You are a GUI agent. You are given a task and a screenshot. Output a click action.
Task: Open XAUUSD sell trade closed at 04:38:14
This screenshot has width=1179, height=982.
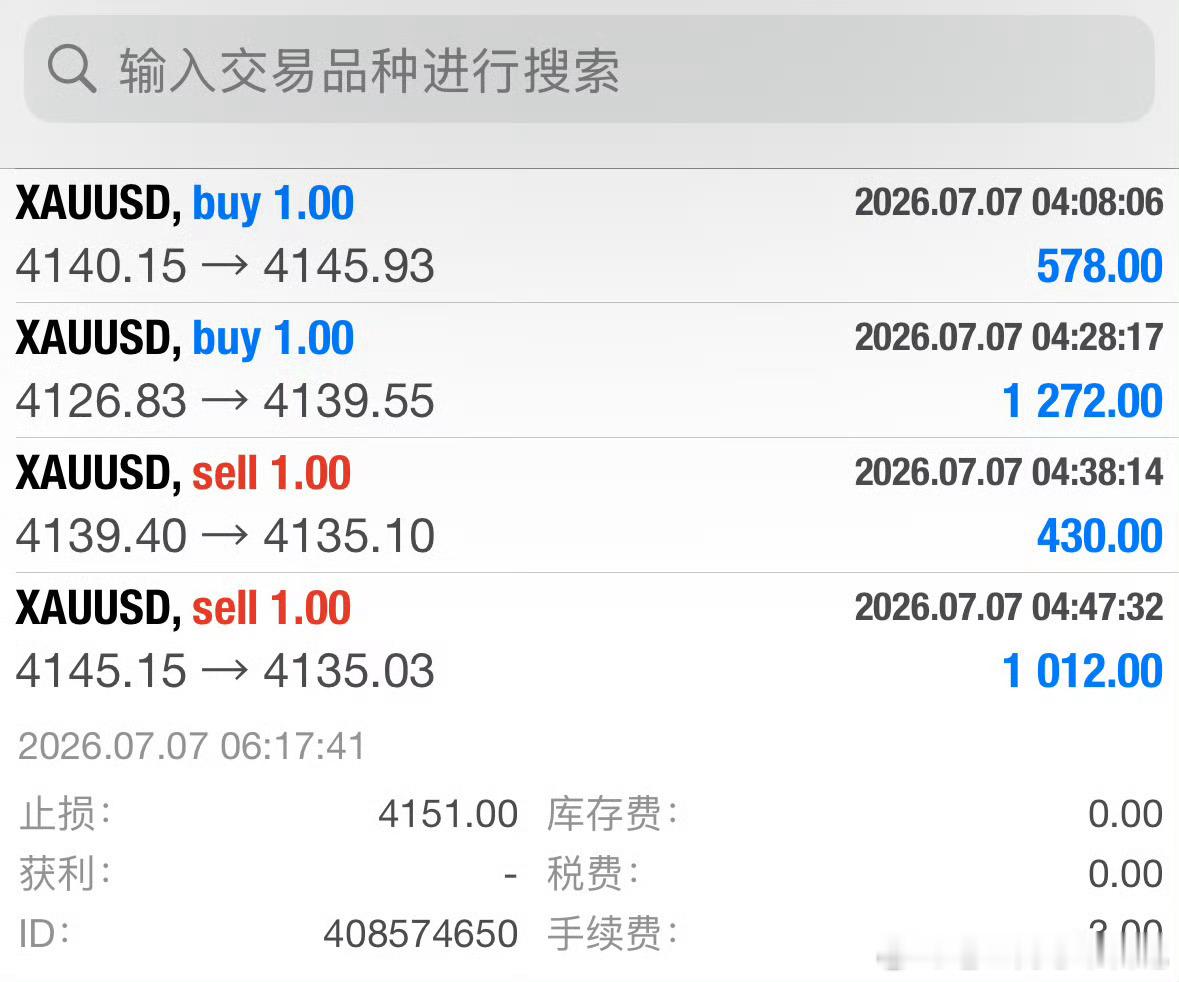590,505
